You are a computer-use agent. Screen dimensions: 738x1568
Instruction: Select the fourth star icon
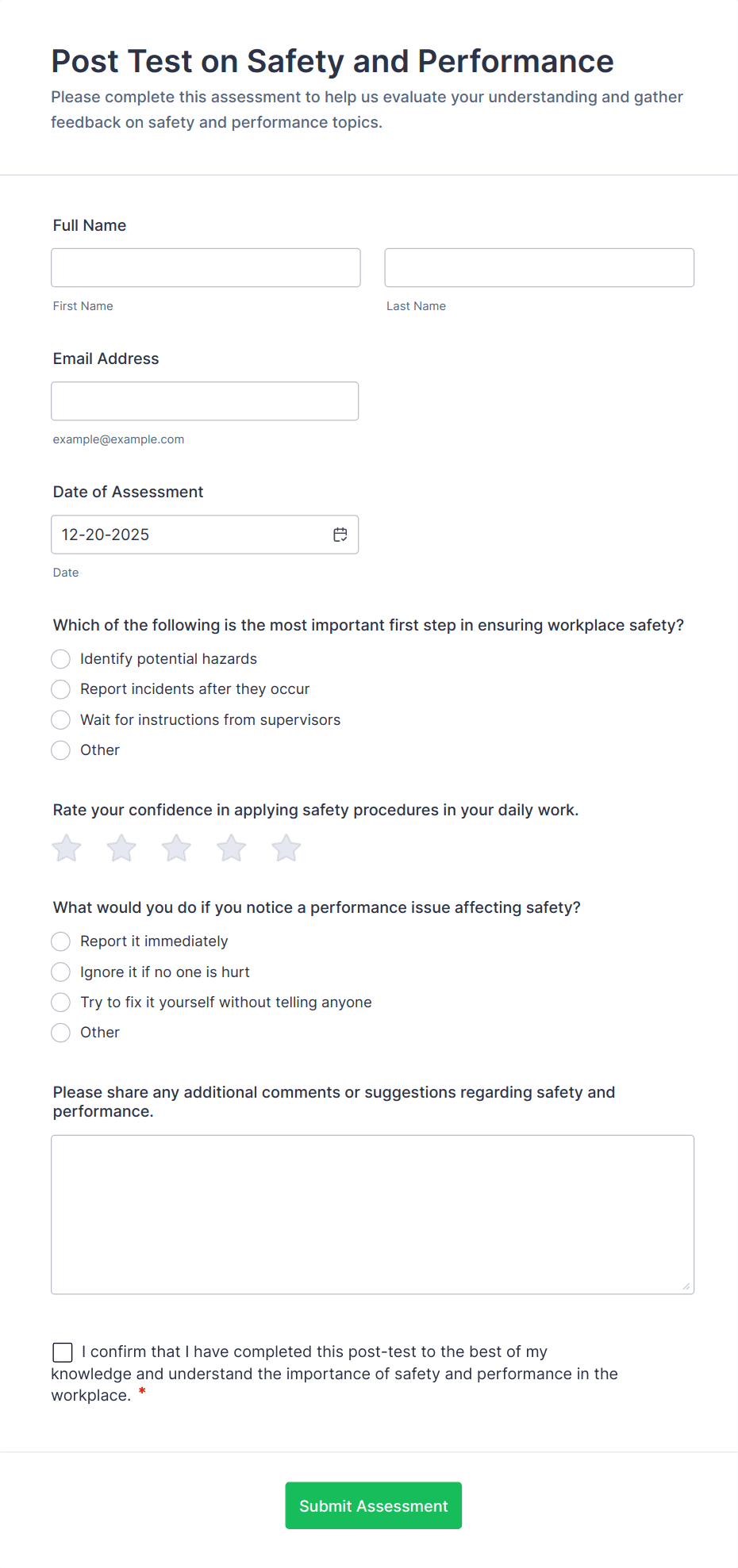coord(231,847)
